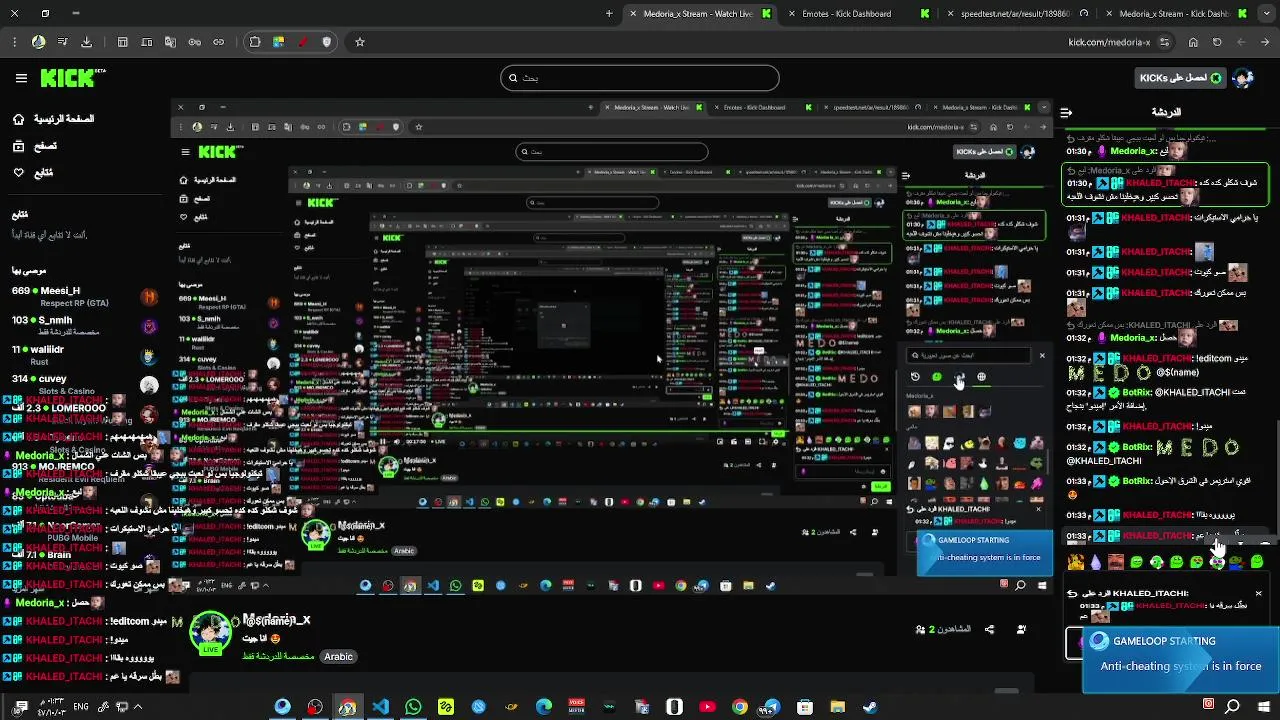Image resolution: width=1280 pixels, height=720 pixels.
Task: Select the green Kick emote category in the picker
Action: 937,377
